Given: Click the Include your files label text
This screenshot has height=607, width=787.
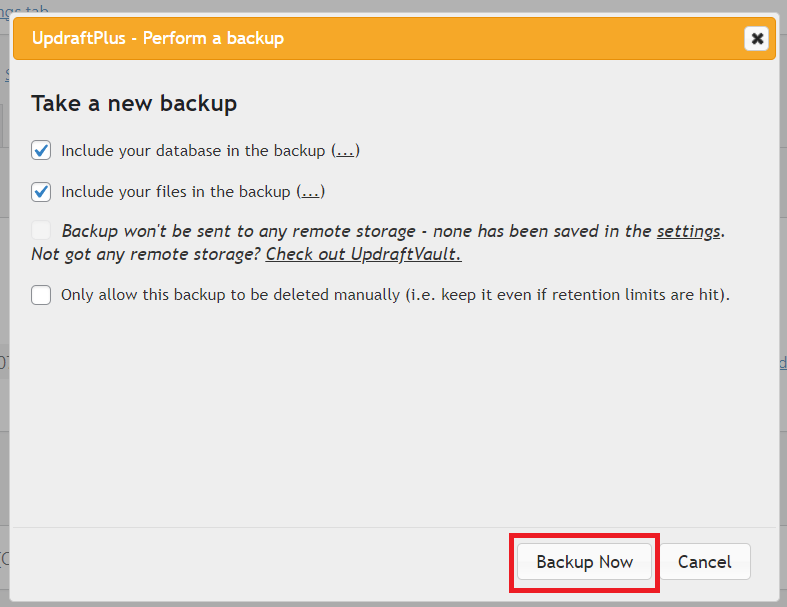Looking at the screenshot, I should tap(176, 191).
